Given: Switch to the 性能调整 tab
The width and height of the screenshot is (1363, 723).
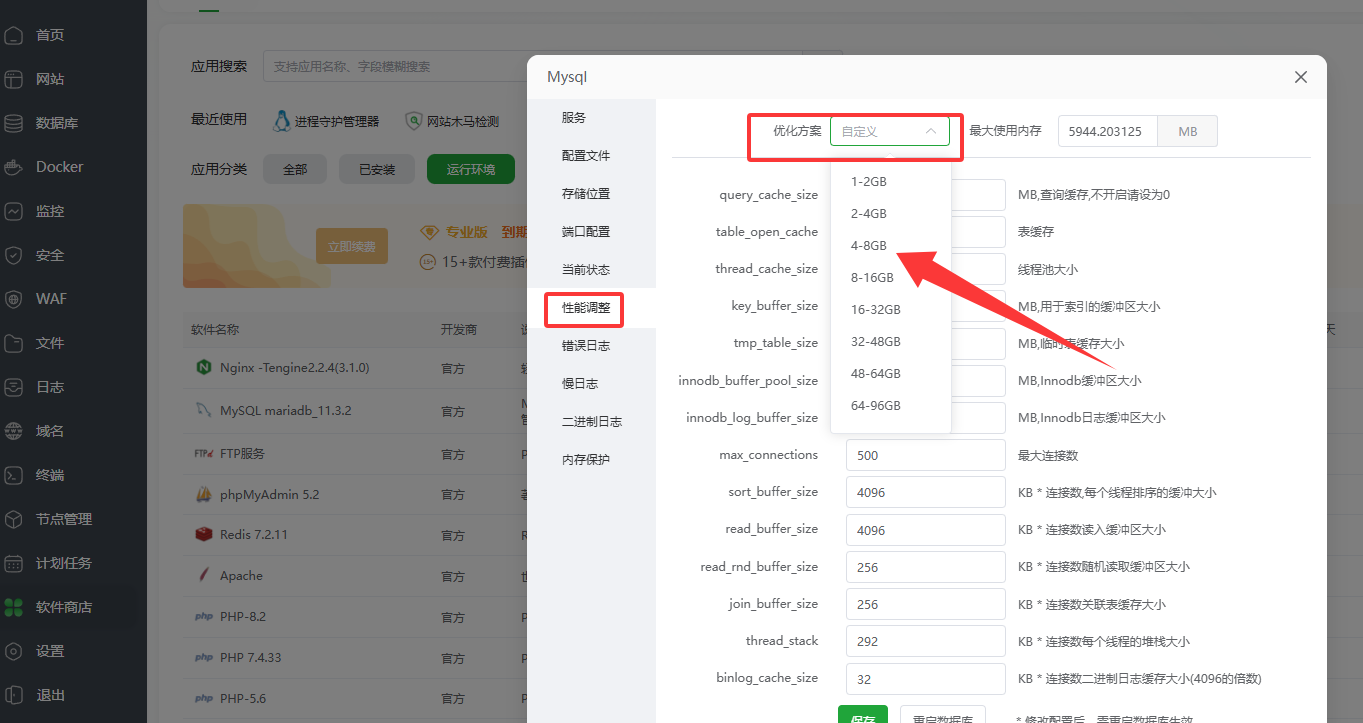Looking at the screenshot, I should pos(585,308).
